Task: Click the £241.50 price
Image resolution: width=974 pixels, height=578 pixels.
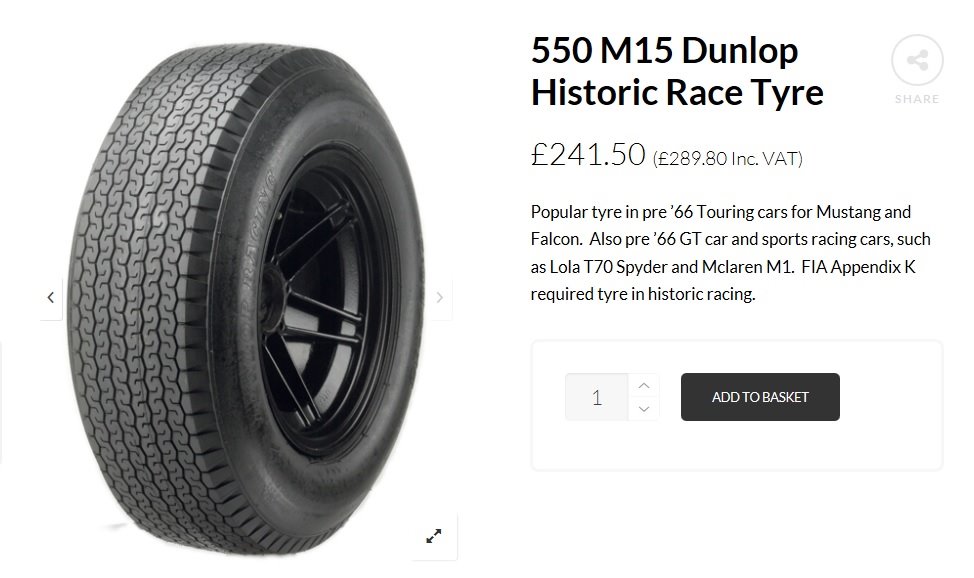Action: coord(587,154)
